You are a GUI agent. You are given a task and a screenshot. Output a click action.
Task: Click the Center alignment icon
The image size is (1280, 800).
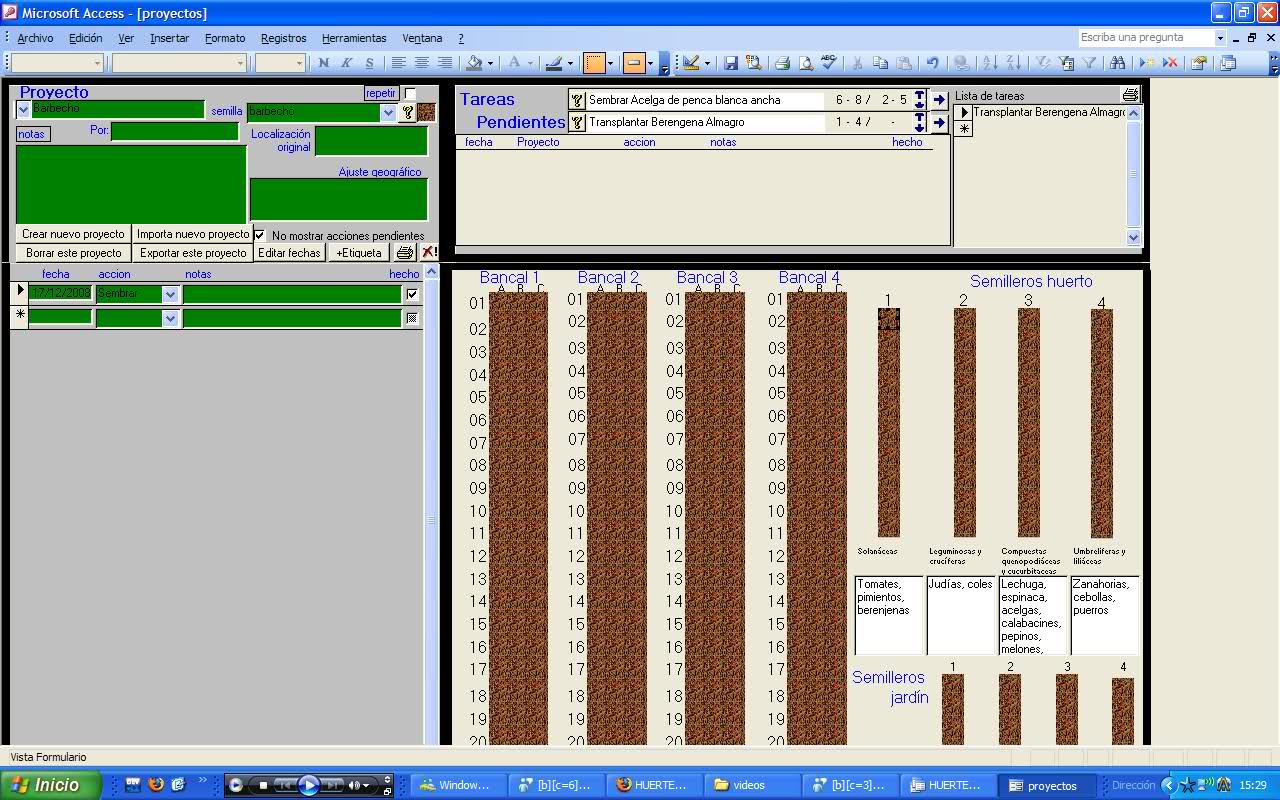tap(421, 63)
